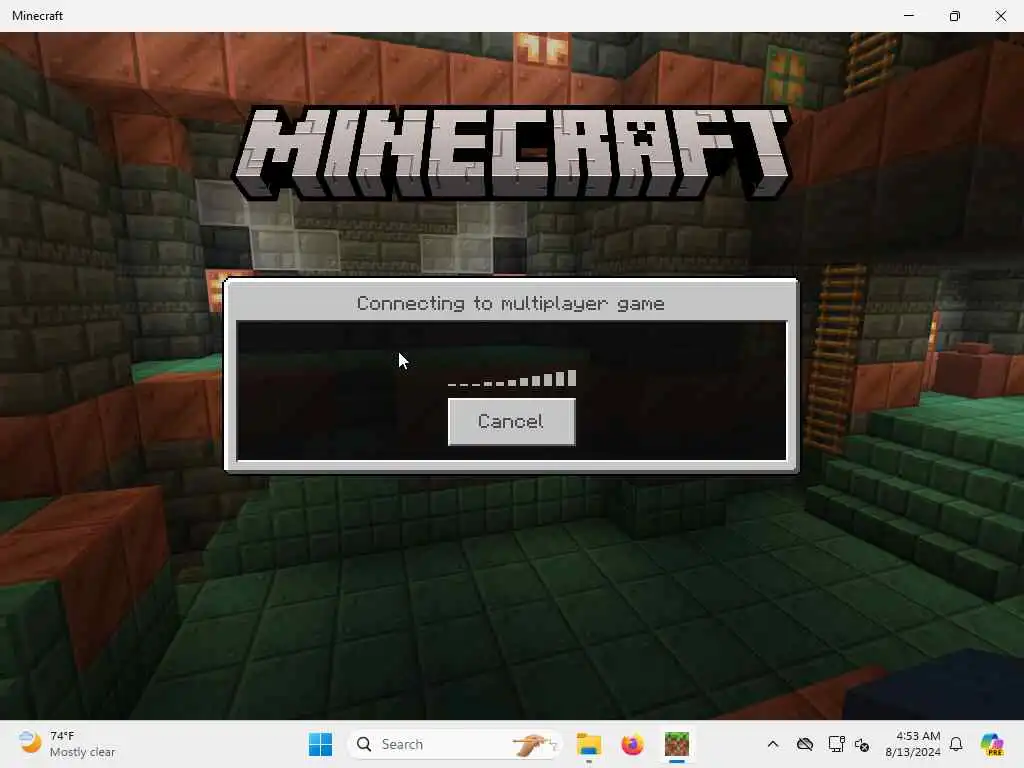Click the cloud sync tray icon
Image resolution: width=1024 pixels, height=768 pixels.
coord(805,744)
